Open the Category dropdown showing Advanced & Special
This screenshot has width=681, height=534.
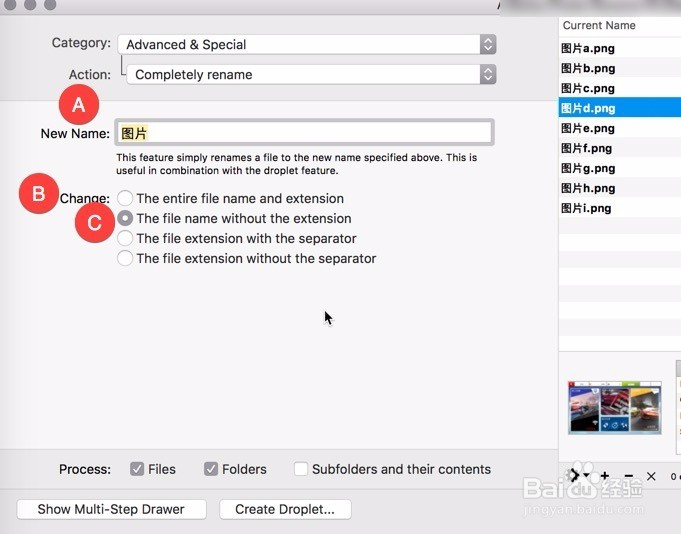307,44
